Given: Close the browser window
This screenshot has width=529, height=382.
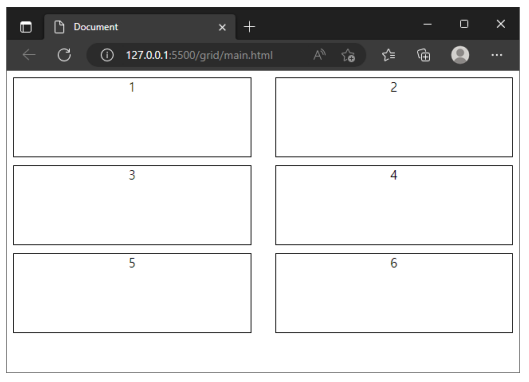Looking at the screenshot, I should (x=501, y=24).
